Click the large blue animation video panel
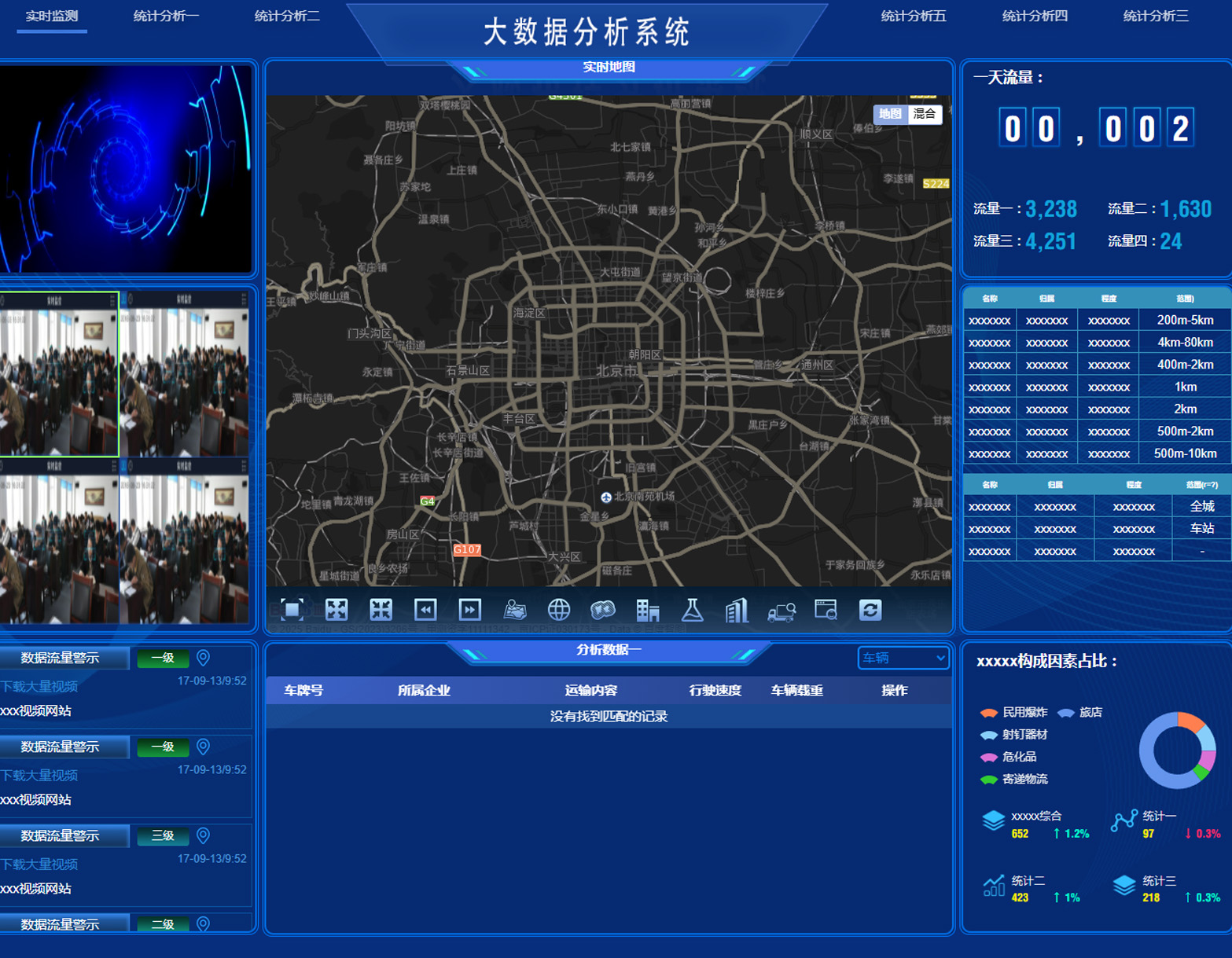Viewport: 1232px width, 958px height. (x=126, y=168)
